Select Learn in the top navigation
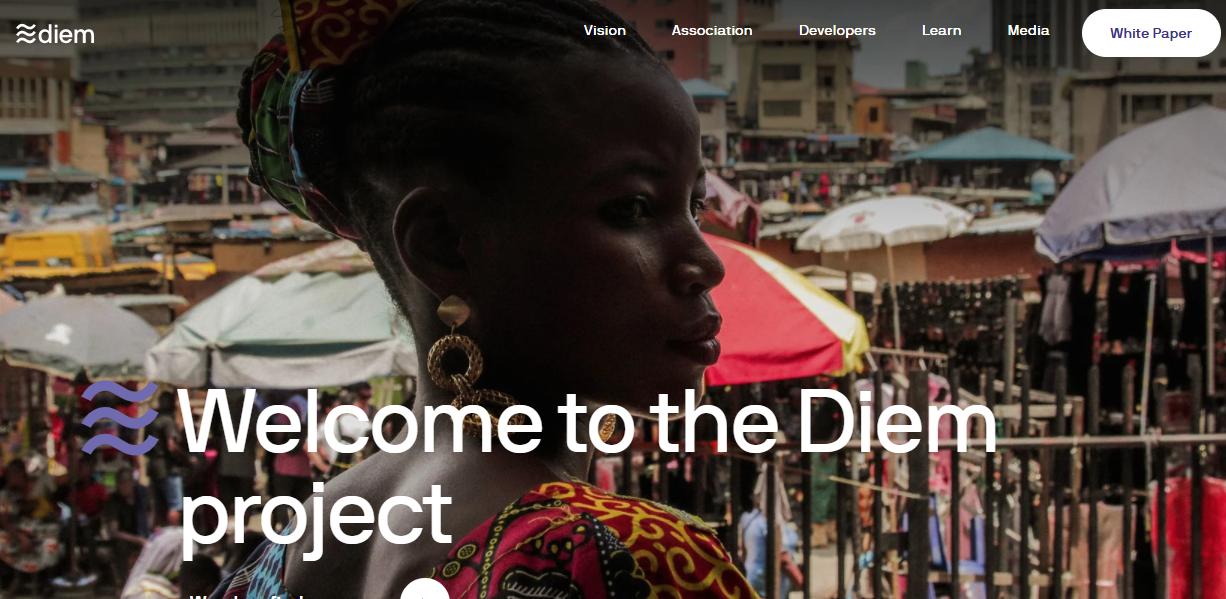Viewport: 1226px width, 599px height. click(941, 31)
